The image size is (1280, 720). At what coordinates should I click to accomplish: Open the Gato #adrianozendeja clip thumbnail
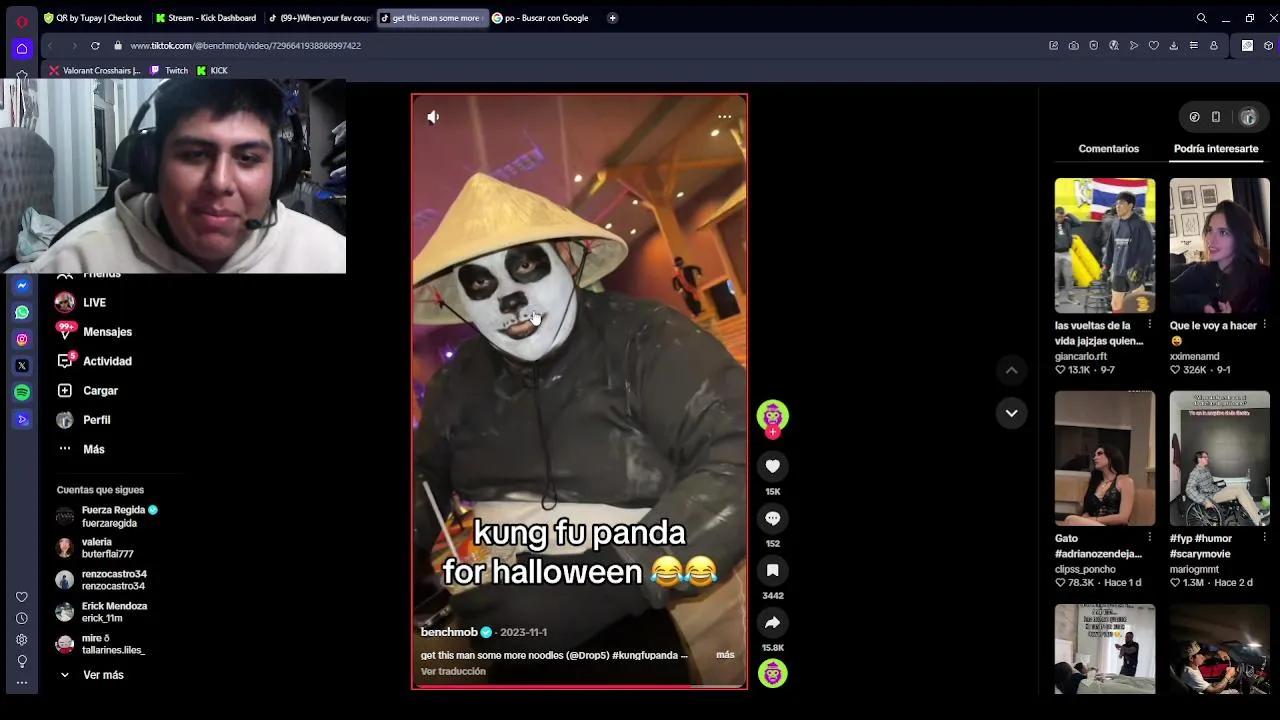pos(1104,458)
